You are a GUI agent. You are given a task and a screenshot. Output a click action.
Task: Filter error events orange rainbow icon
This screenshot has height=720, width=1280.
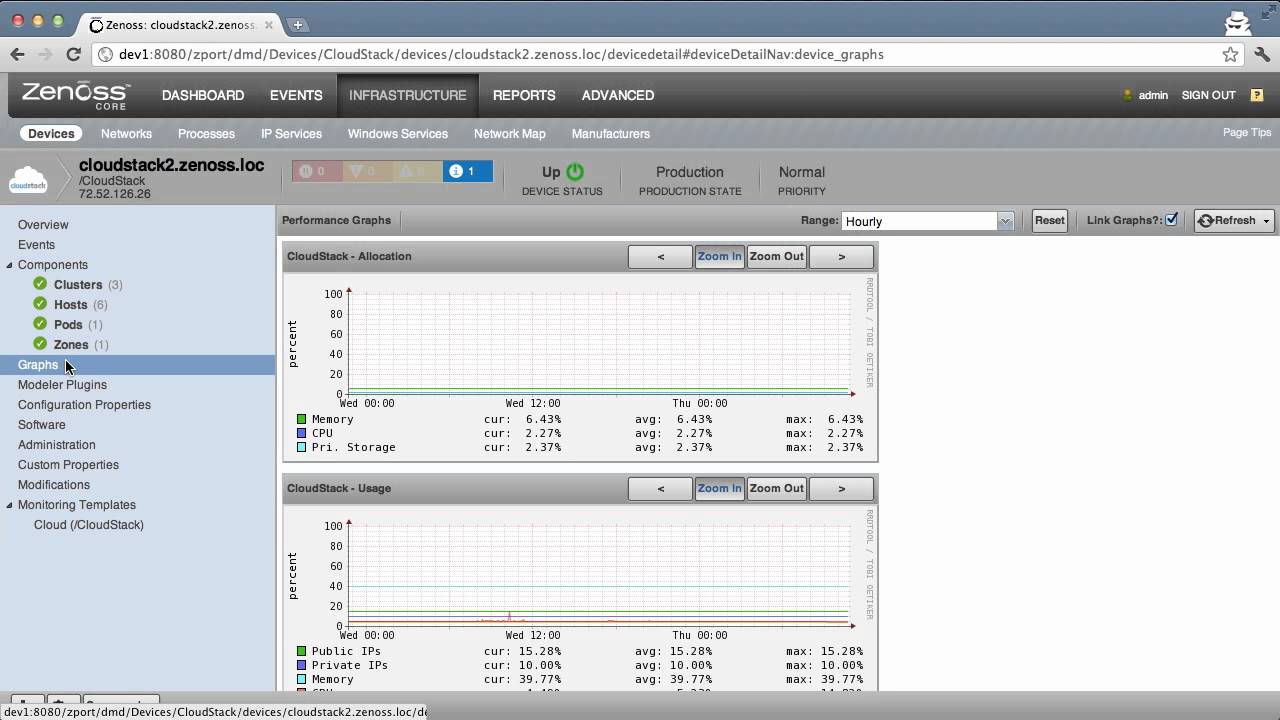tap(367, 171)
